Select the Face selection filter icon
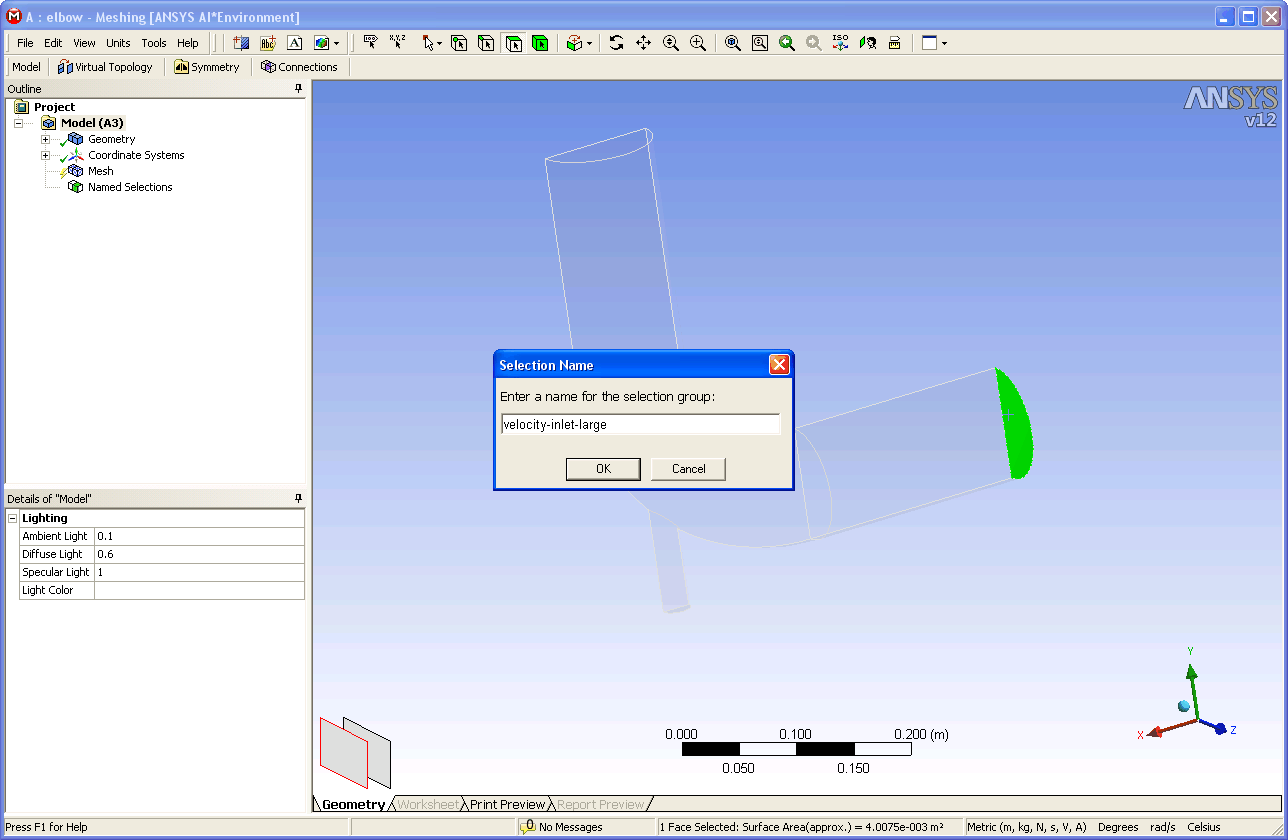 (x=513, y=43)
